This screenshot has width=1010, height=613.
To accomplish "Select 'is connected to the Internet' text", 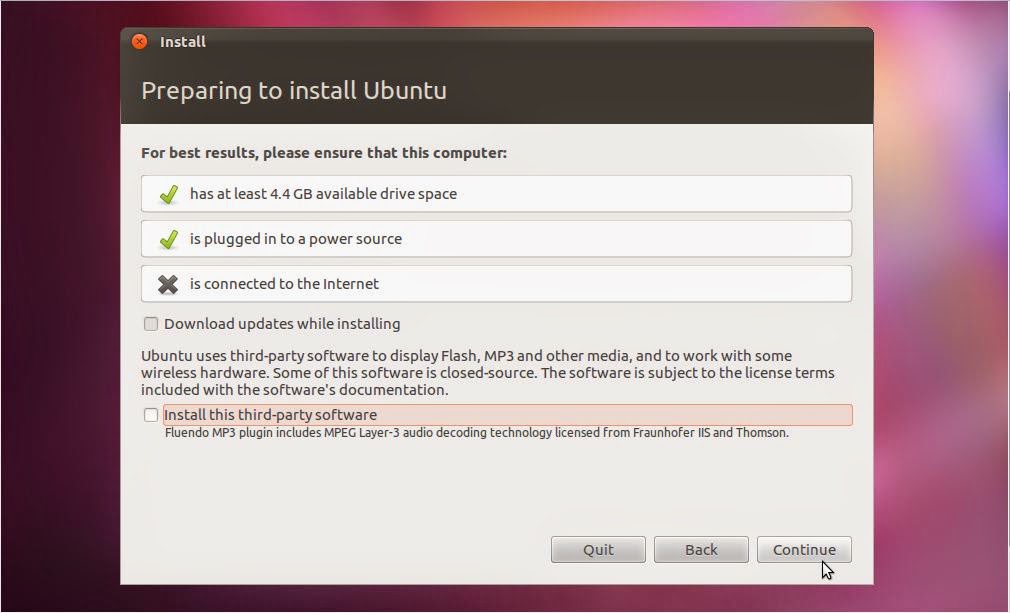I will 284,284.
